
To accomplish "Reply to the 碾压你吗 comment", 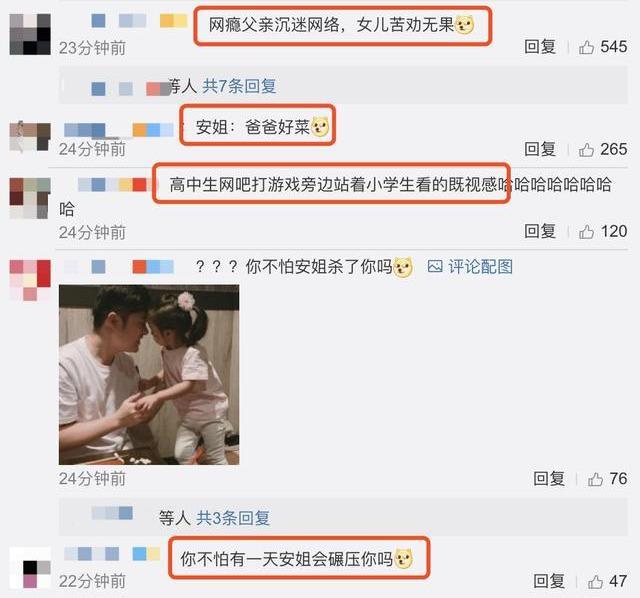I will (549, 581).
